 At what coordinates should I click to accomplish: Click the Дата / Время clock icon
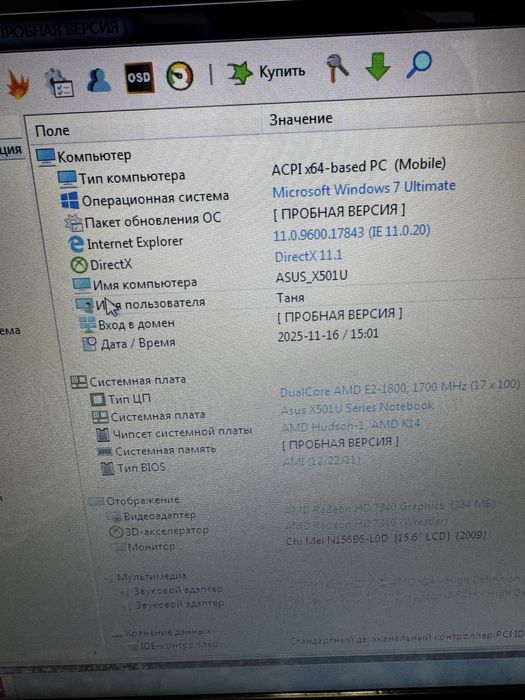point(89,344)
